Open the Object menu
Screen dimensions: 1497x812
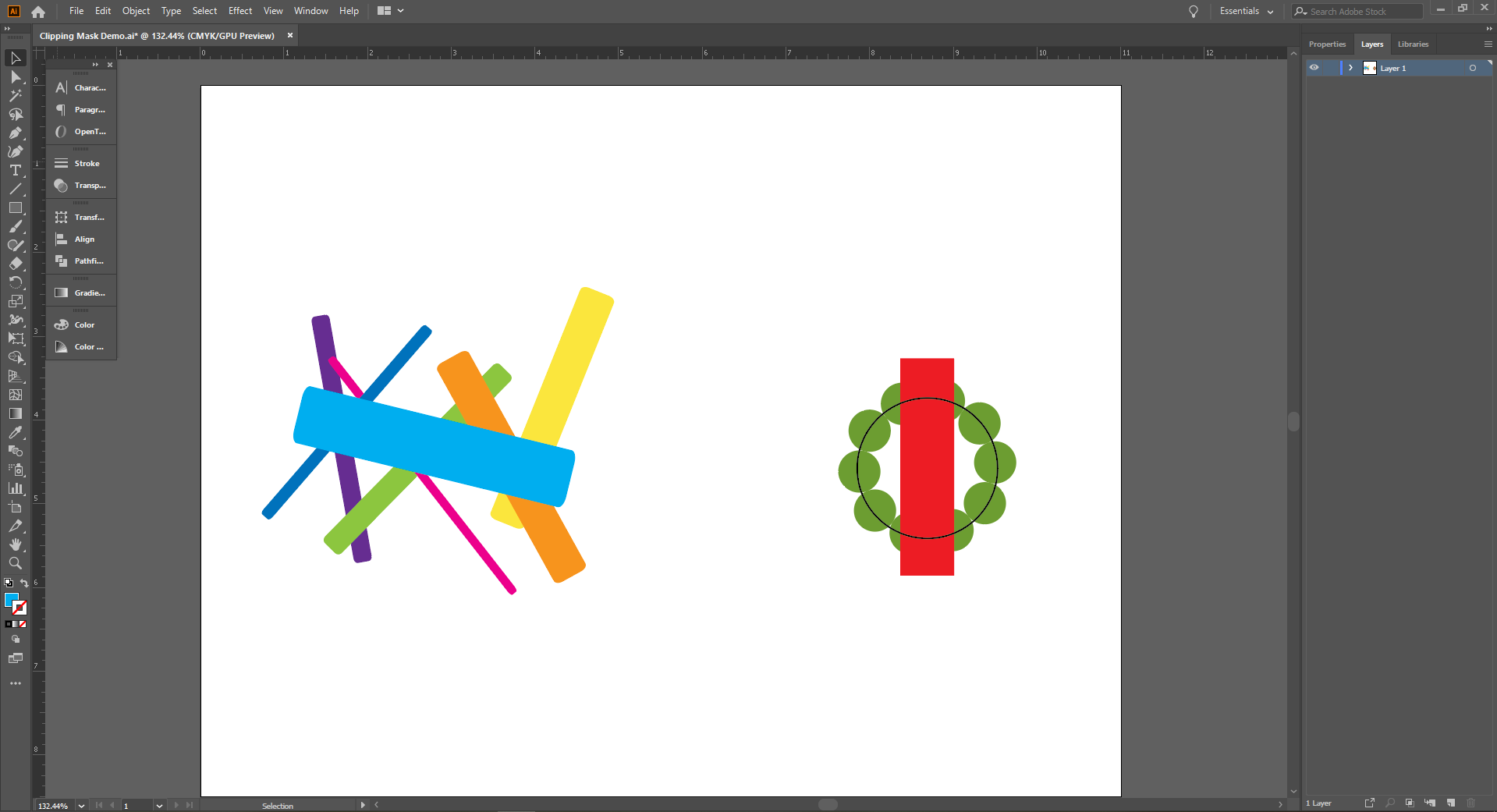coord(136,11)
